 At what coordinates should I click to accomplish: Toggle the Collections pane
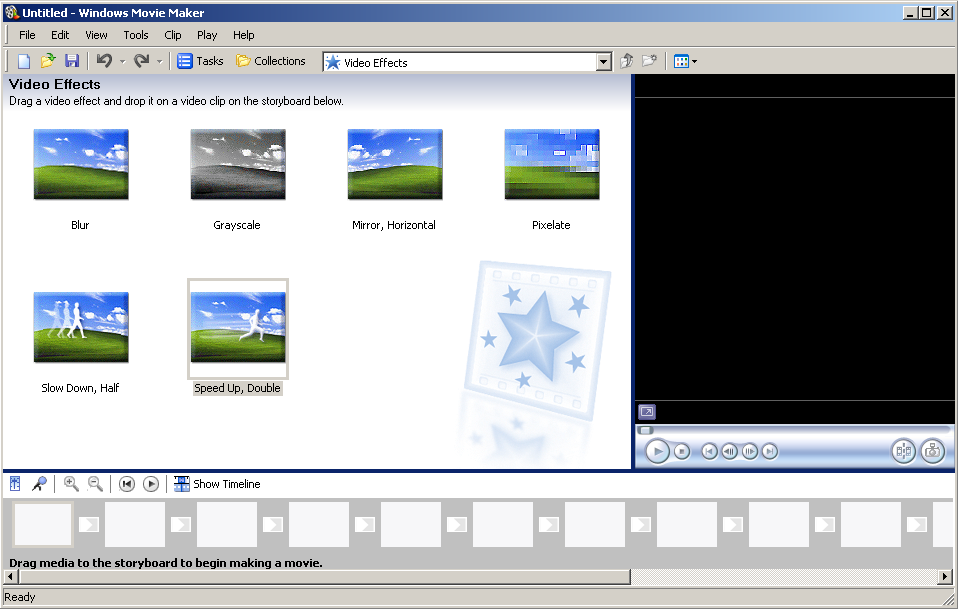pos(271,61)
